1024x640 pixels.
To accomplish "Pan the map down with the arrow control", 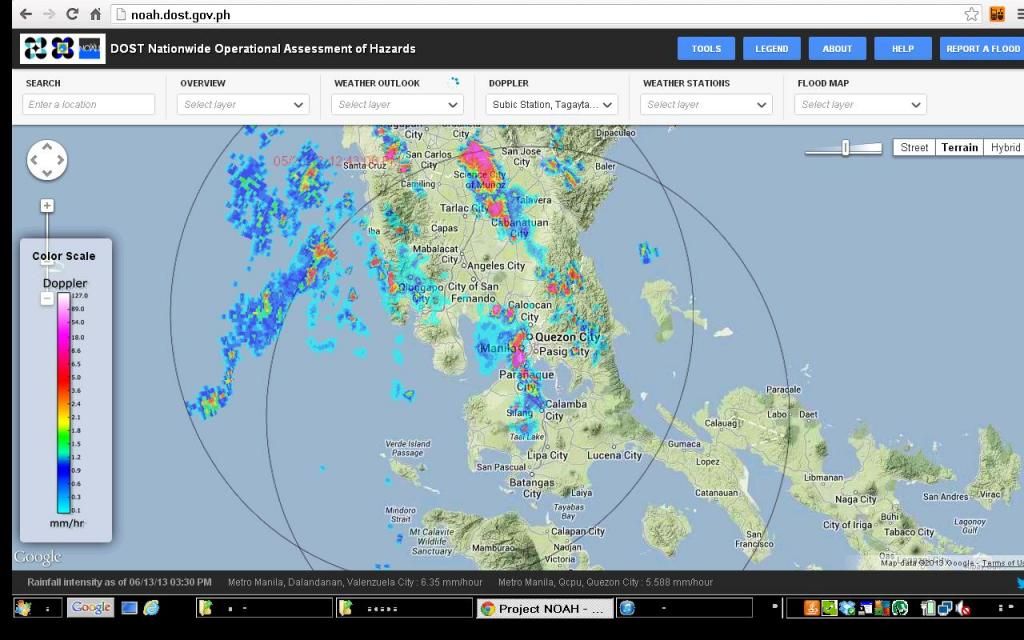I will tap(47, 173).
